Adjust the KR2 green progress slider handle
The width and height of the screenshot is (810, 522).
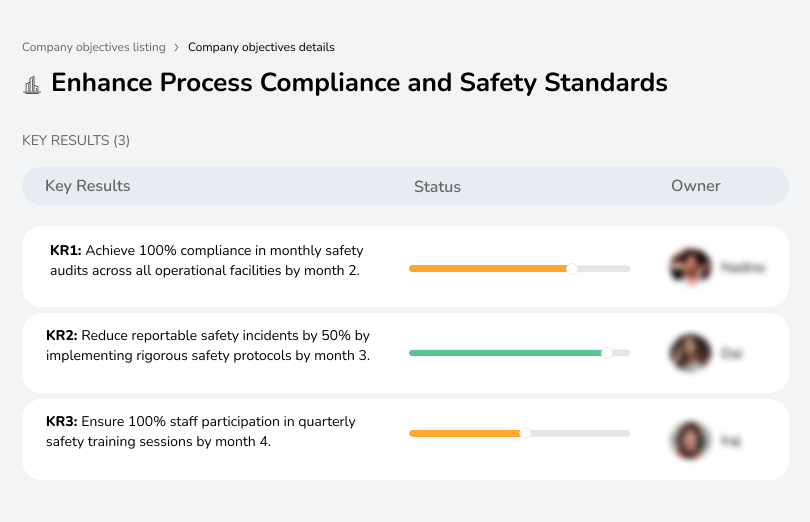click(607, 353)
